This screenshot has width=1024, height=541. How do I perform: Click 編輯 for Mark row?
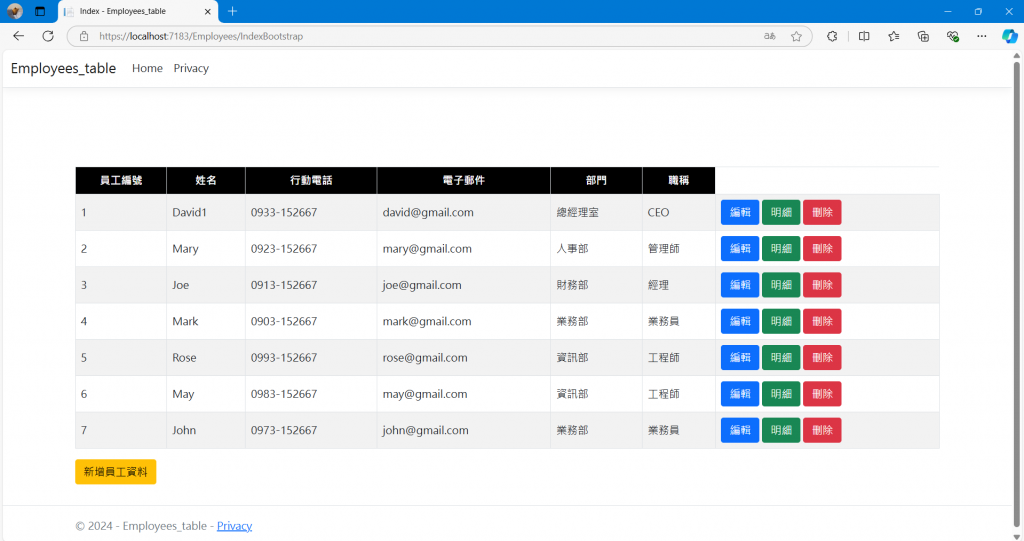(x=740, y=321)
